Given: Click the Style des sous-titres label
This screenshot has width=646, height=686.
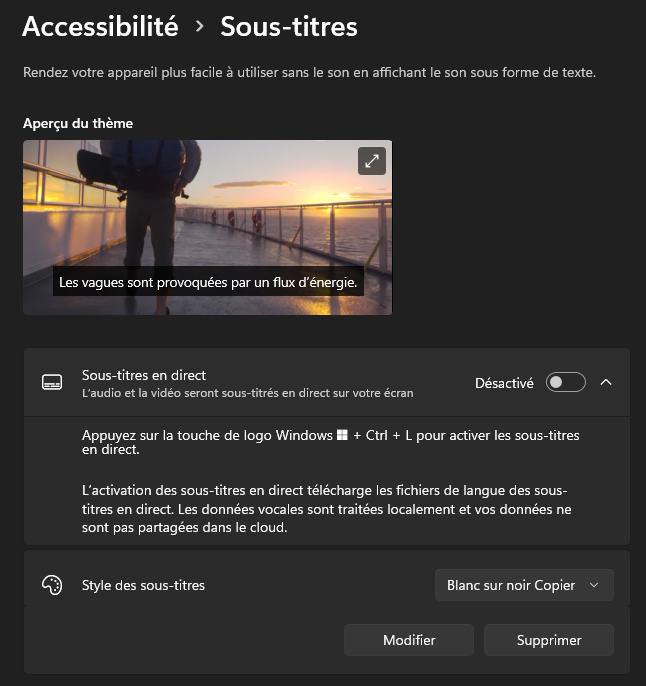Looking at the screenshot, I should [143, 585].
